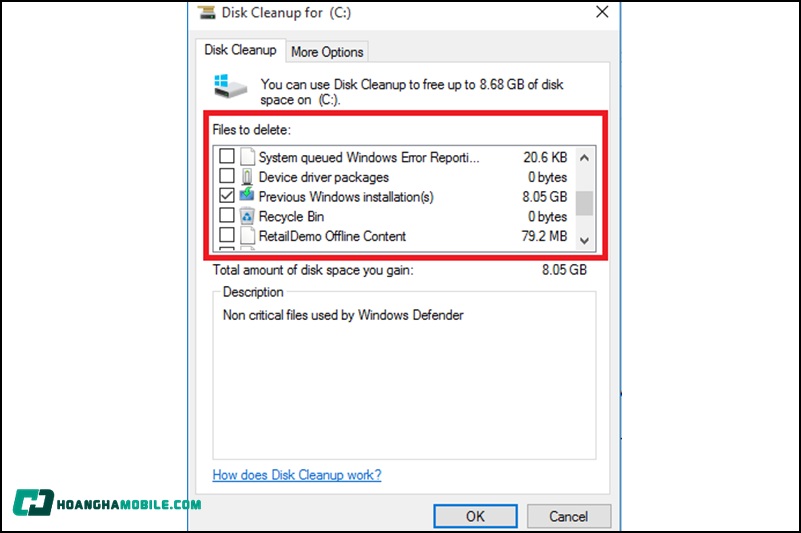Image resolution: width=801 pixels, height=533 pixels.
Task: Click the Disk Cleanup title bar icon
Action: tap(207, 12)
